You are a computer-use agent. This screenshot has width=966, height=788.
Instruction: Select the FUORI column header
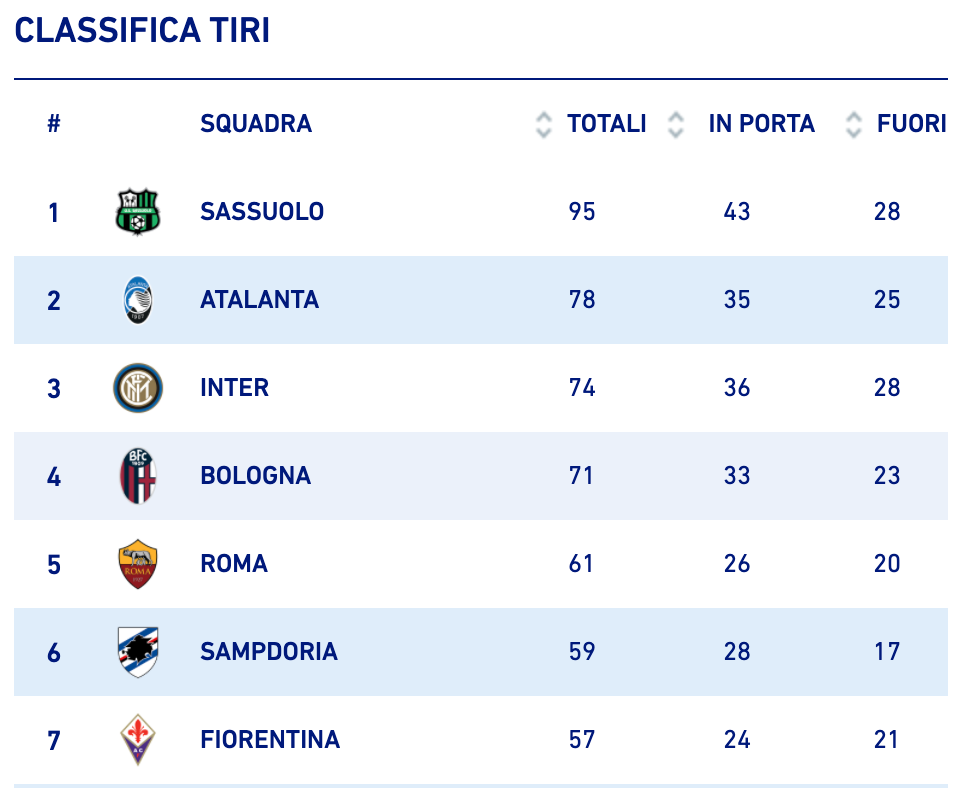[912, 124]
